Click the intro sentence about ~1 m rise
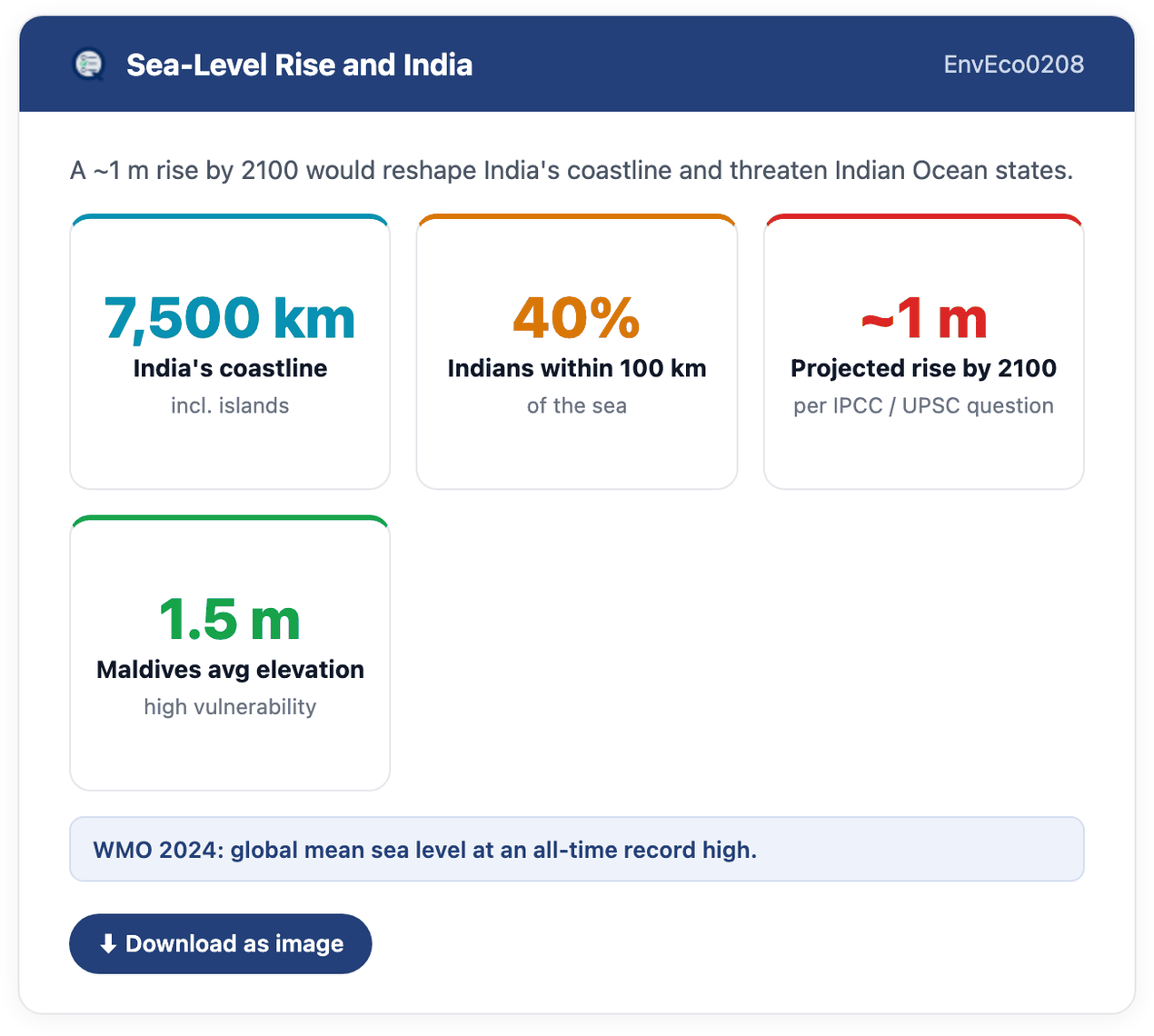This screenshot has width=1154, height=1036. [x=572, y=171]
